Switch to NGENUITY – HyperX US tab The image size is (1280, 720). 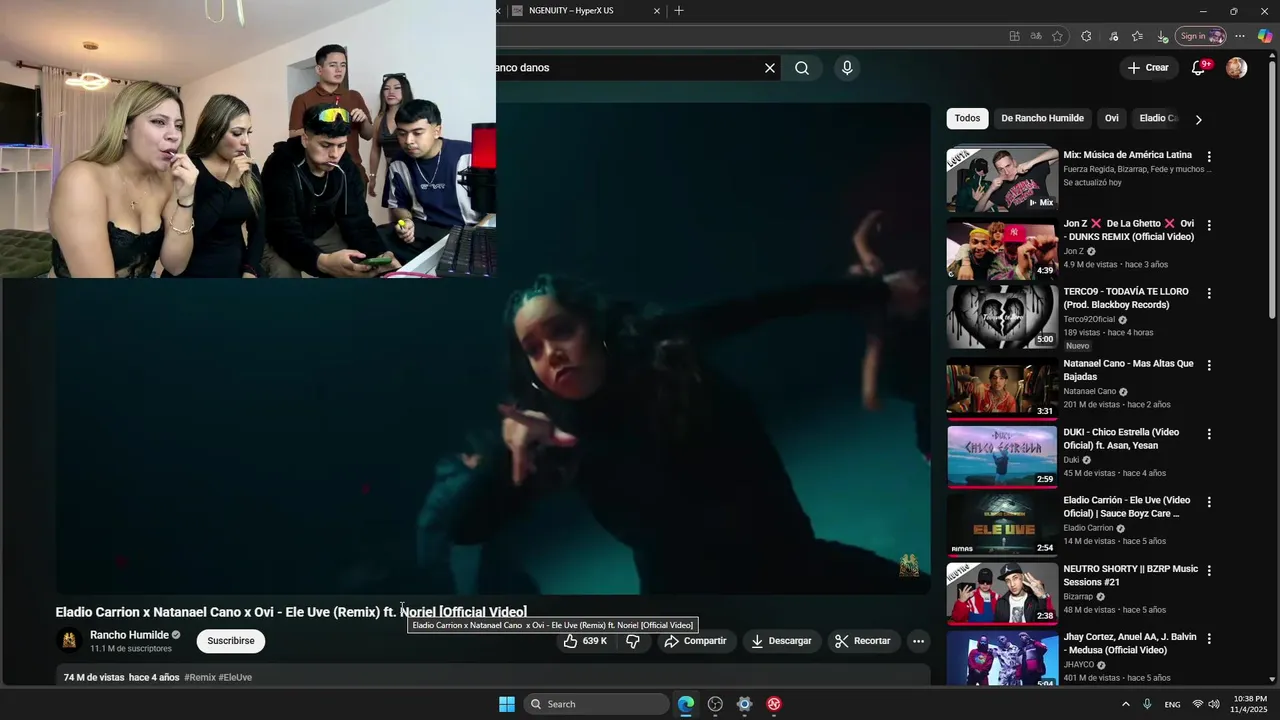click(584, 11)
